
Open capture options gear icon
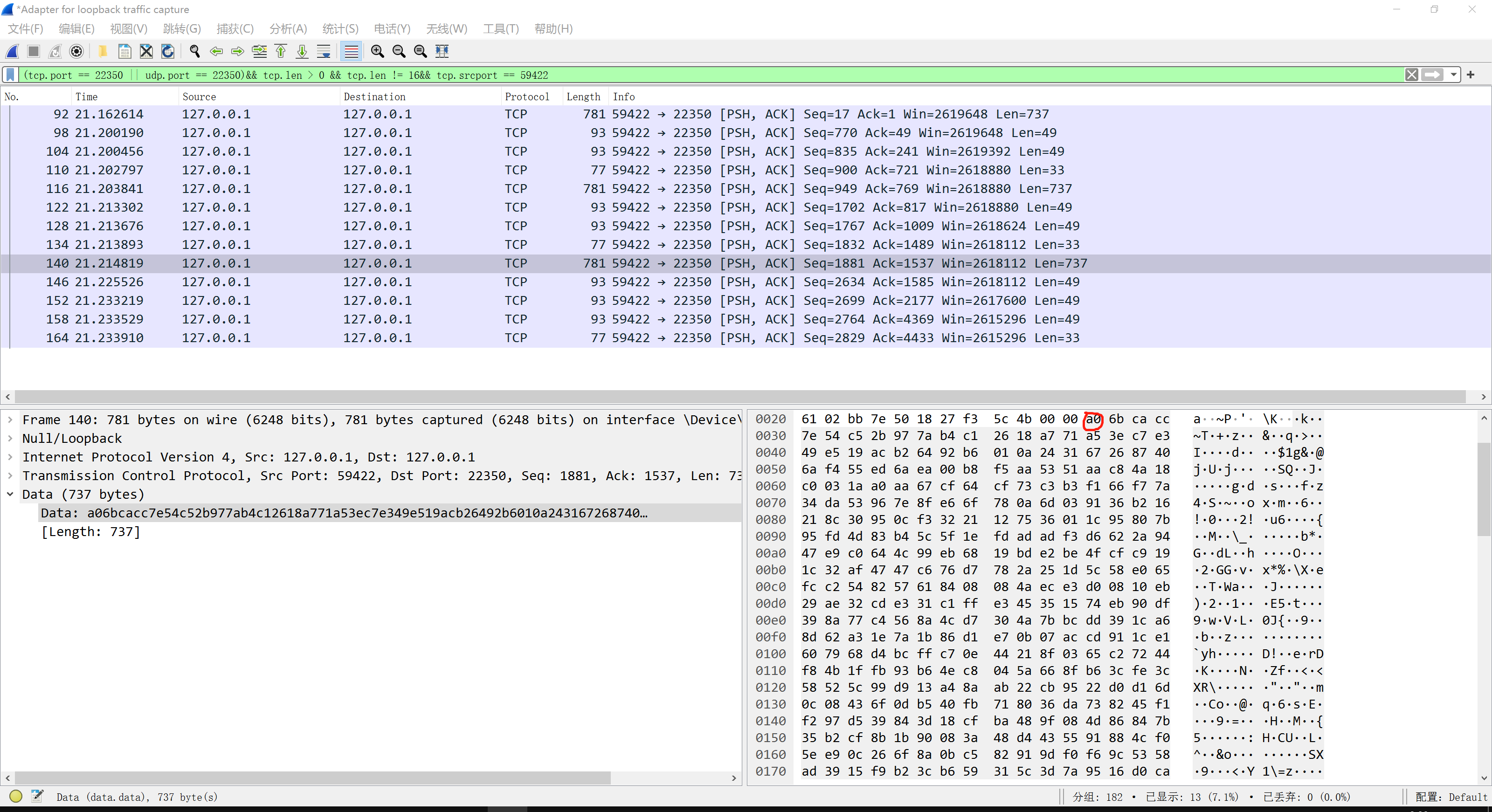76,52
